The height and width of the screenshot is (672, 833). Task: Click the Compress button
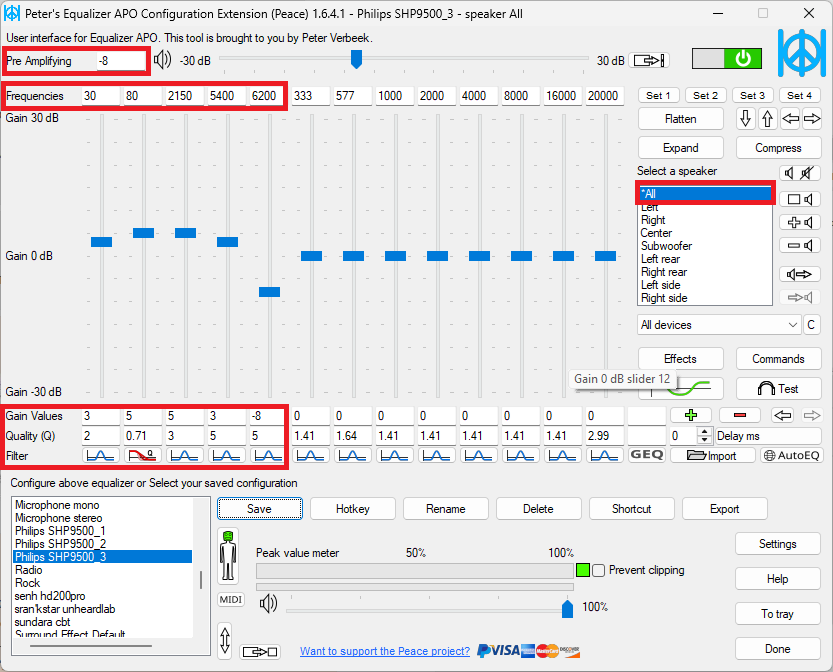coord(778,148)
